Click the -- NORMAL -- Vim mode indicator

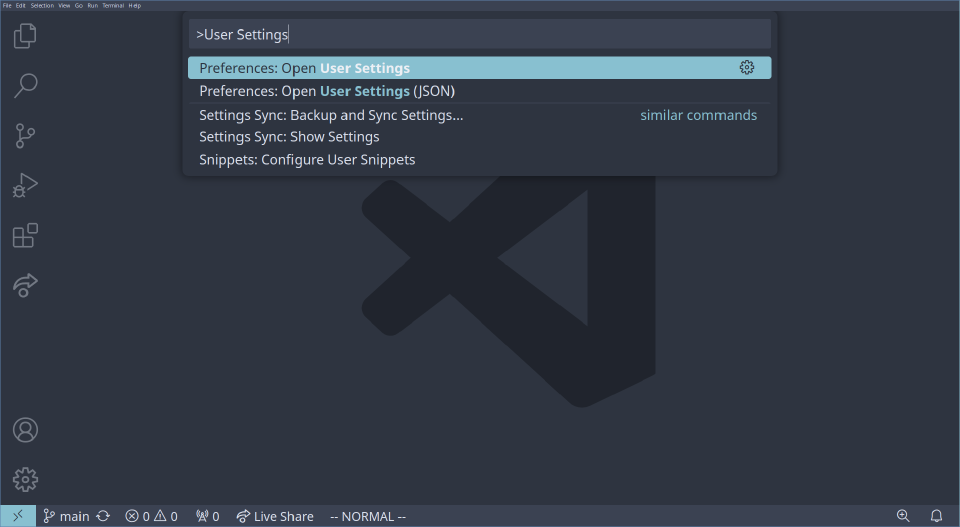pyautogui.click(x=368, y=517)
